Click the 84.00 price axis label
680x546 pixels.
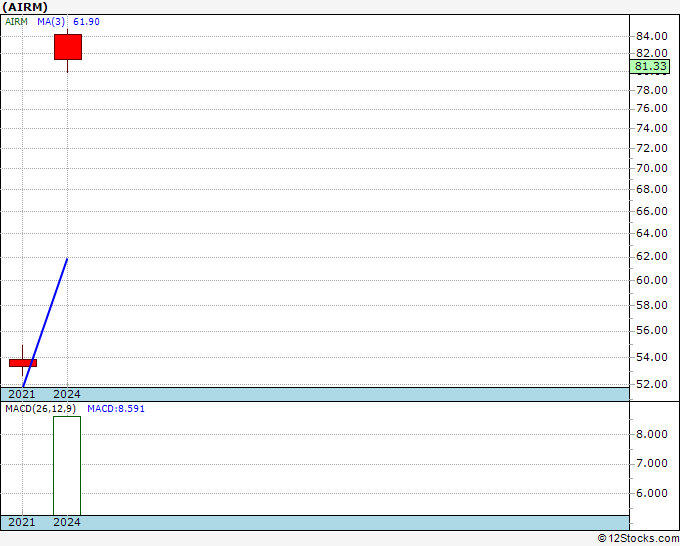pos(651,36)
